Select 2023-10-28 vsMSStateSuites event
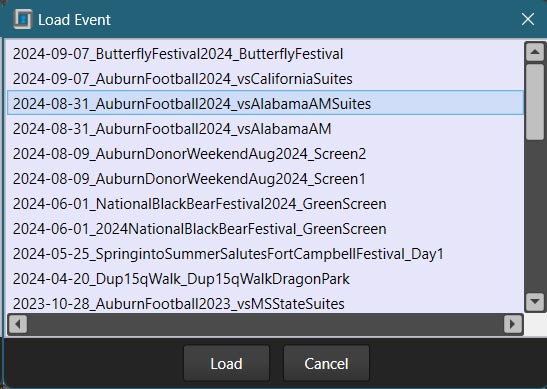Viewport: 547px width, 389px height. [x=265, y=303]
